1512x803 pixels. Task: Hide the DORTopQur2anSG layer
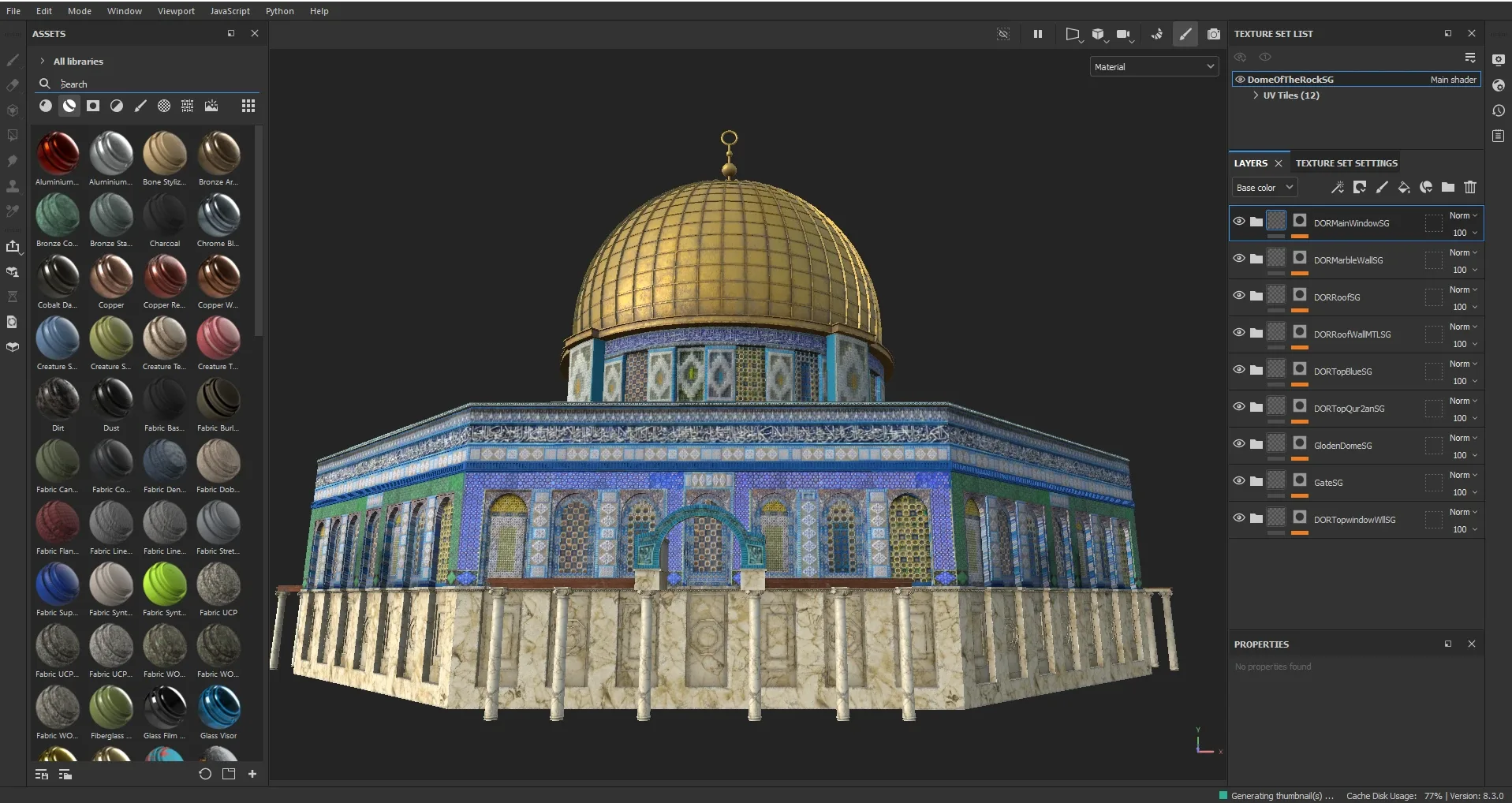pos(1239,407)
